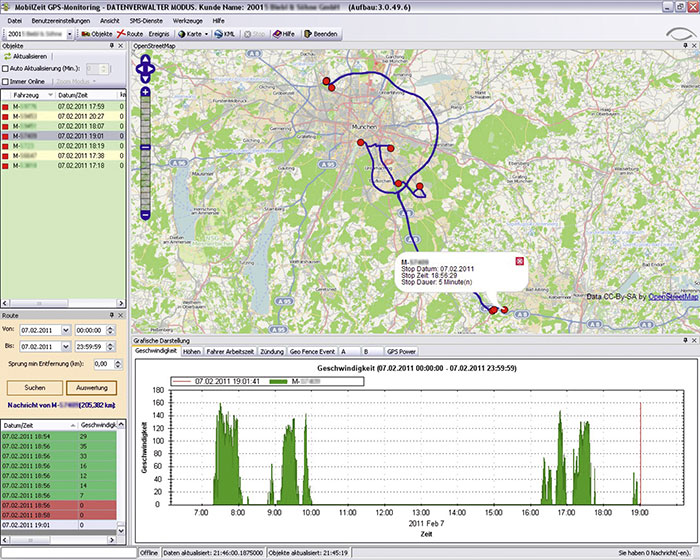Expand the Karte dropdown arrow
700x560 pixels.
pos(206,34)
